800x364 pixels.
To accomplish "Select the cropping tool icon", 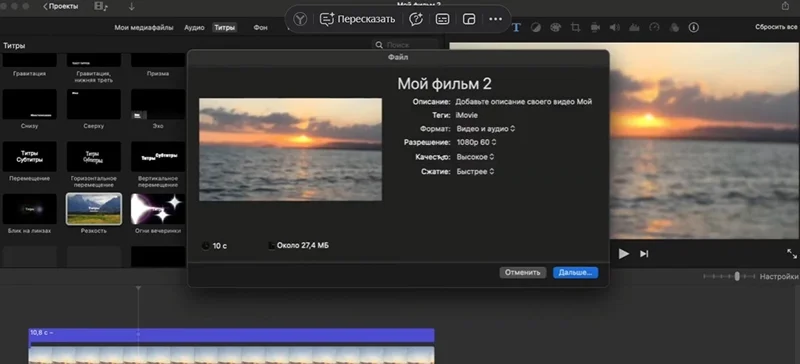I will 576,28.
